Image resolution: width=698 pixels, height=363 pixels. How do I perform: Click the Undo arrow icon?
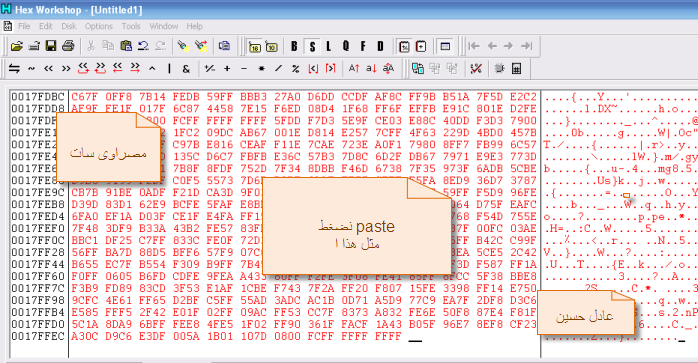click(143, 46)
